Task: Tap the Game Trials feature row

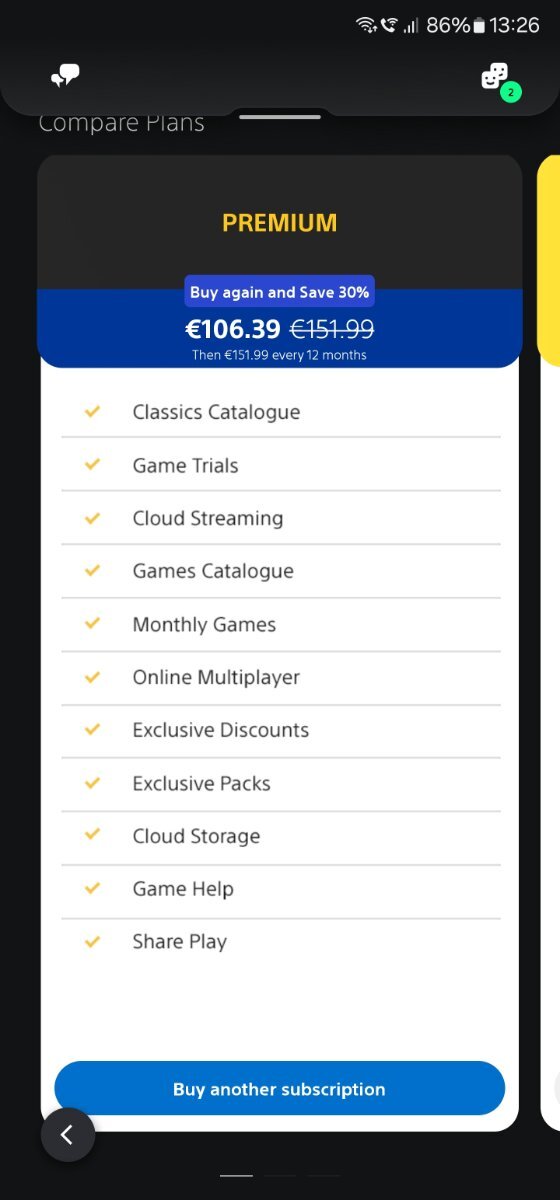Action: [280, 465]
